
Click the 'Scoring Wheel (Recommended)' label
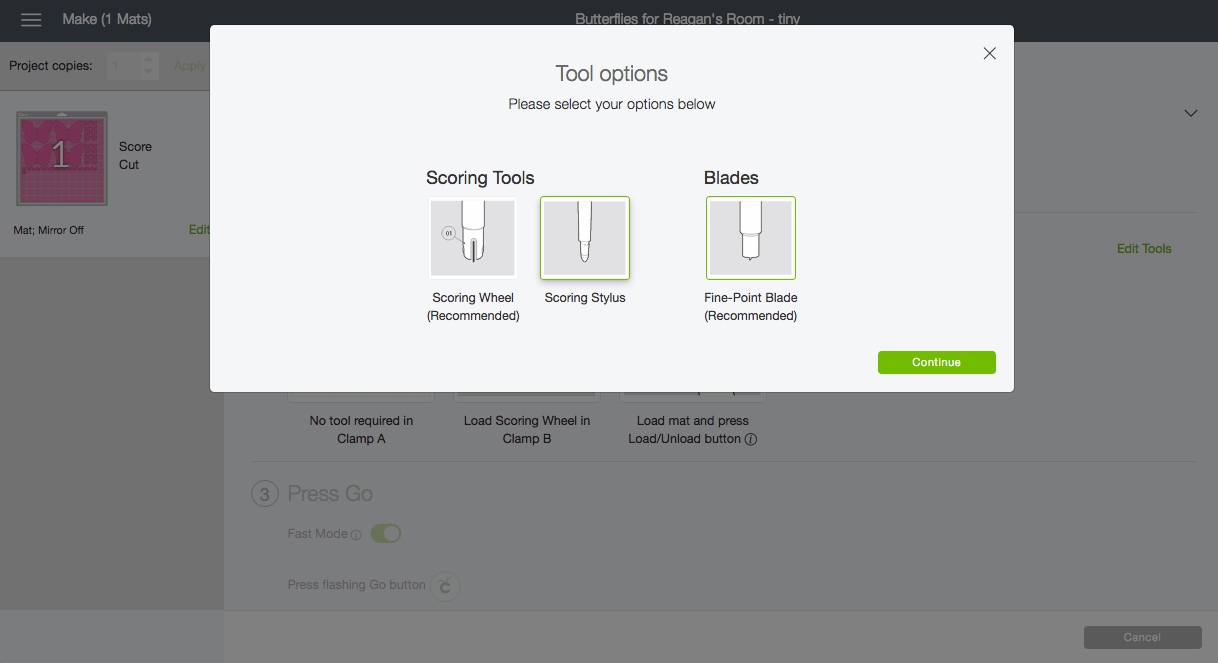point(473,307)
